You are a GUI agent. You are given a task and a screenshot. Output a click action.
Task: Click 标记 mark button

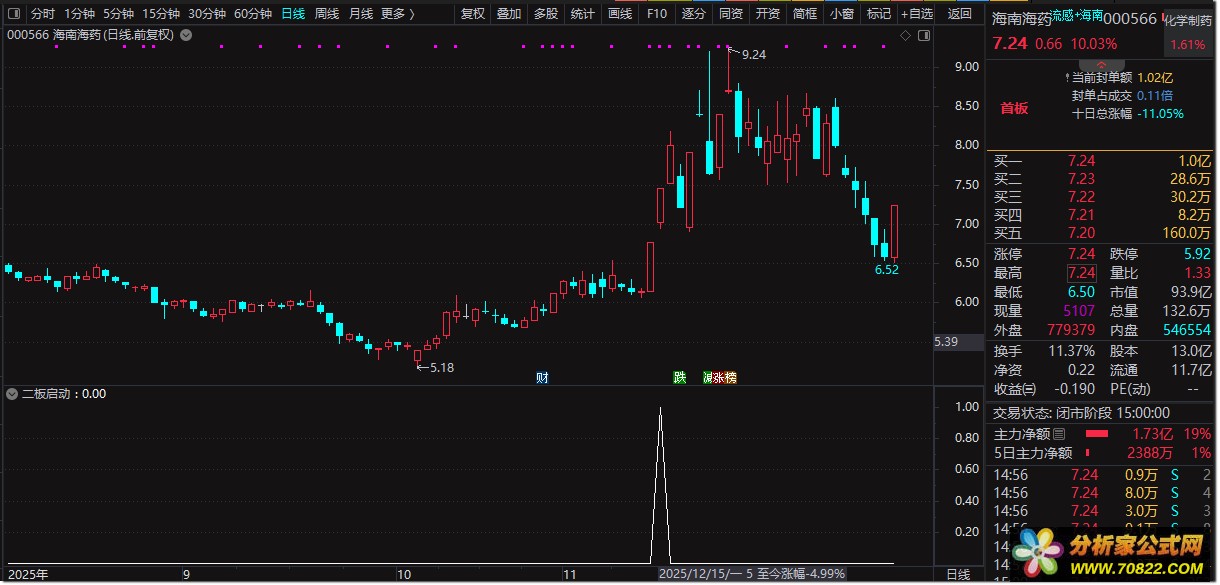pos(878,14)
